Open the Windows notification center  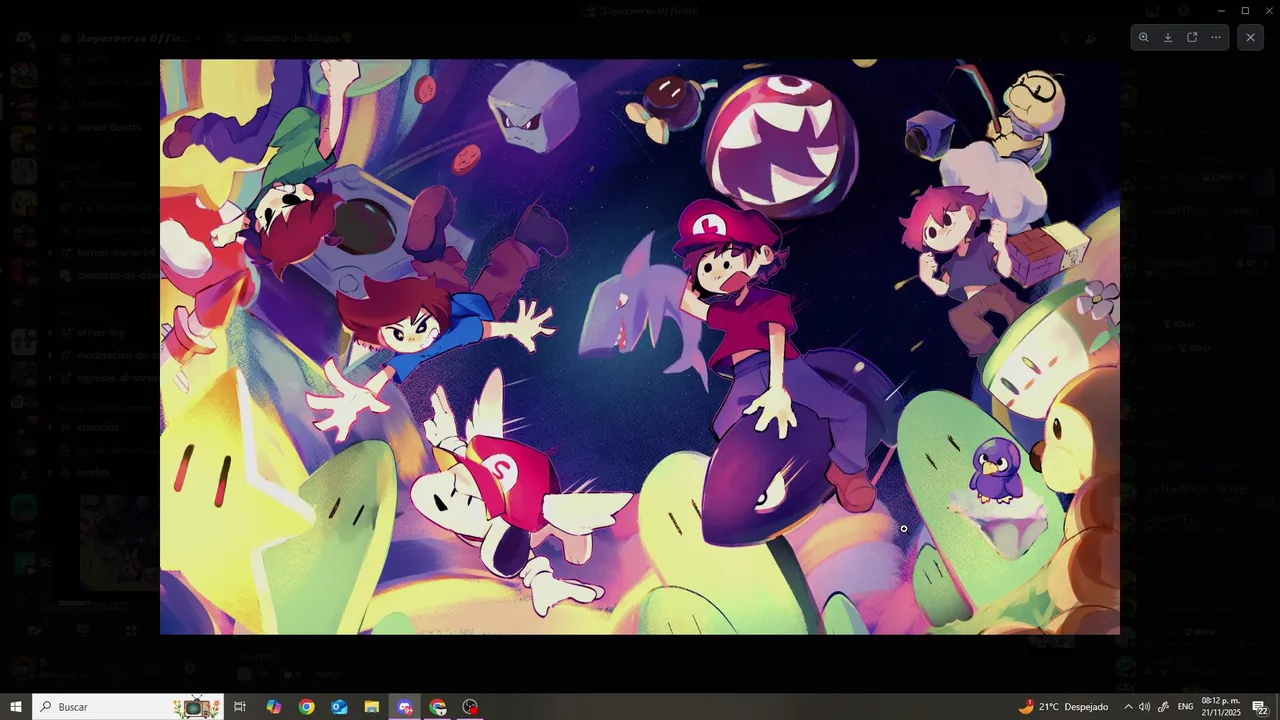point(1260,707)
